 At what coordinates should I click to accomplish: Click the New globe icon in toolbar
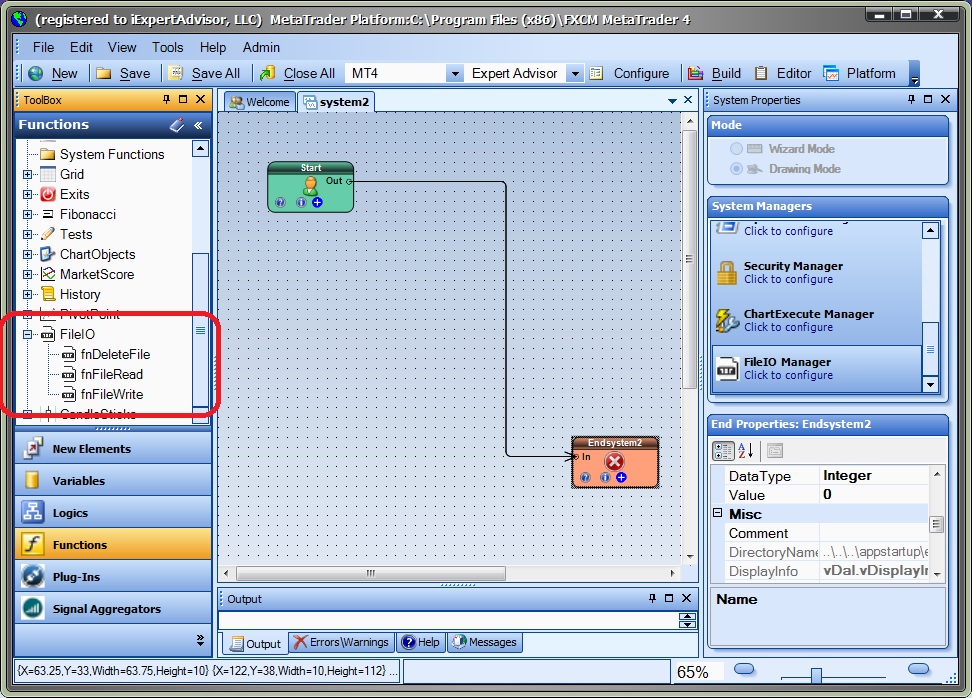pos(36,73)
